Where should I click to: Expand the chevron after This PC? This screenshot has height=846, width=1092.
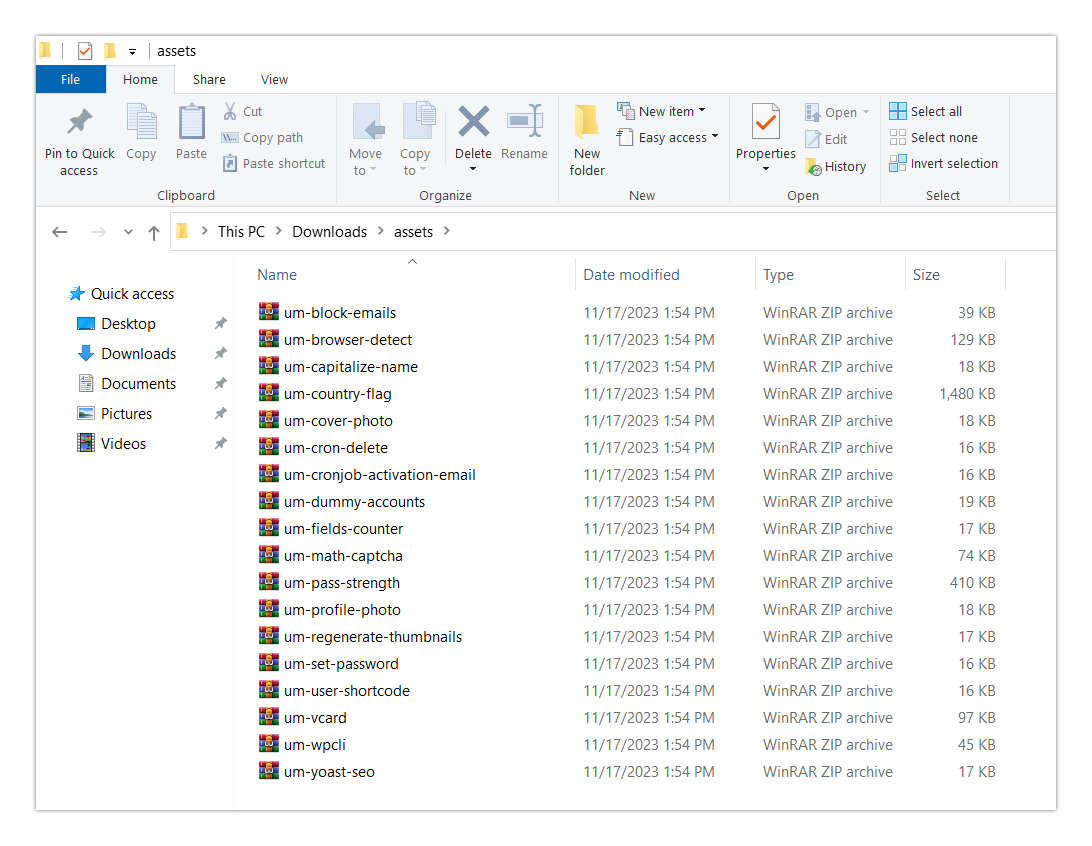[x=278, y=231]
